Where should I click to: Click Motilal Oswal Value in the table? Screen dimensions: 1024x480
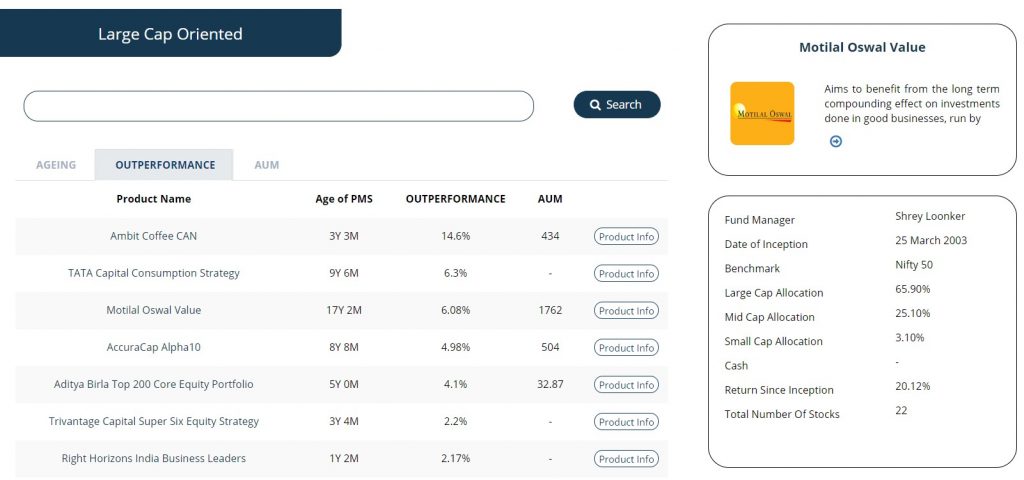coord(153,310)
